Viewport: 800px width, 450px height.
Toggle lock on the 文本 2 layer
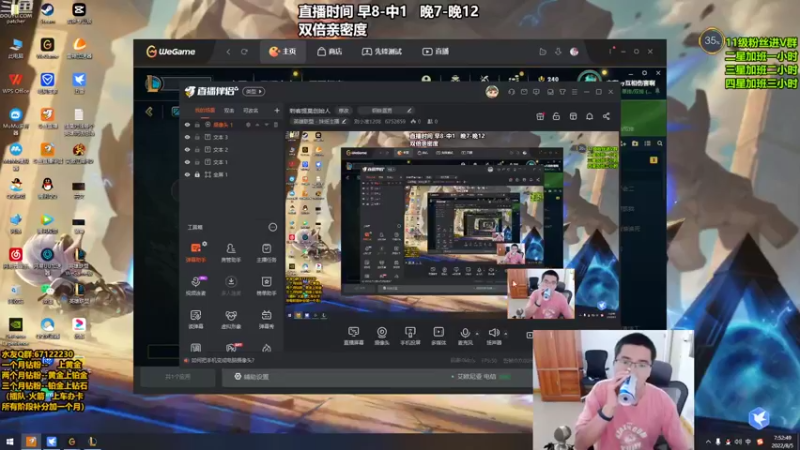pos(197,149)
